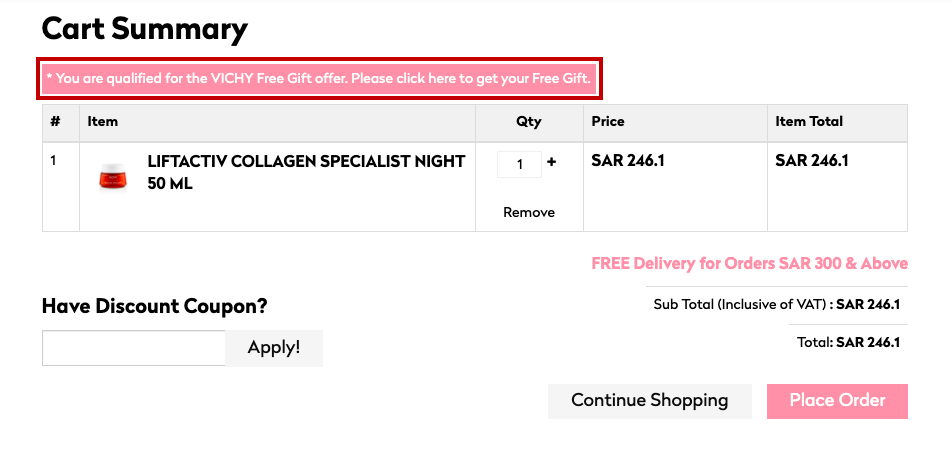Click the Have Discount Coupon heading
This screenshot has width=952, height=472.
tap(154, 306)
